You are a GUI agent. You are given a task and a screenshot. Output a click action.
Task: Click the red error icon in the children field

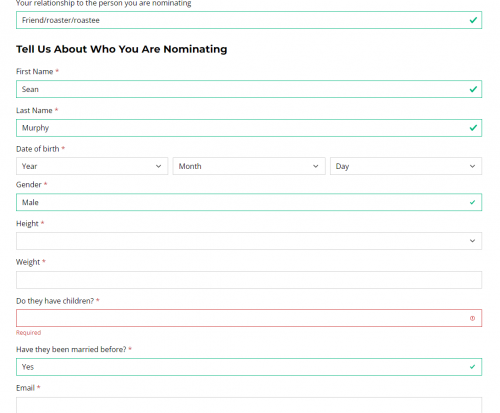(x=472, y=318)
